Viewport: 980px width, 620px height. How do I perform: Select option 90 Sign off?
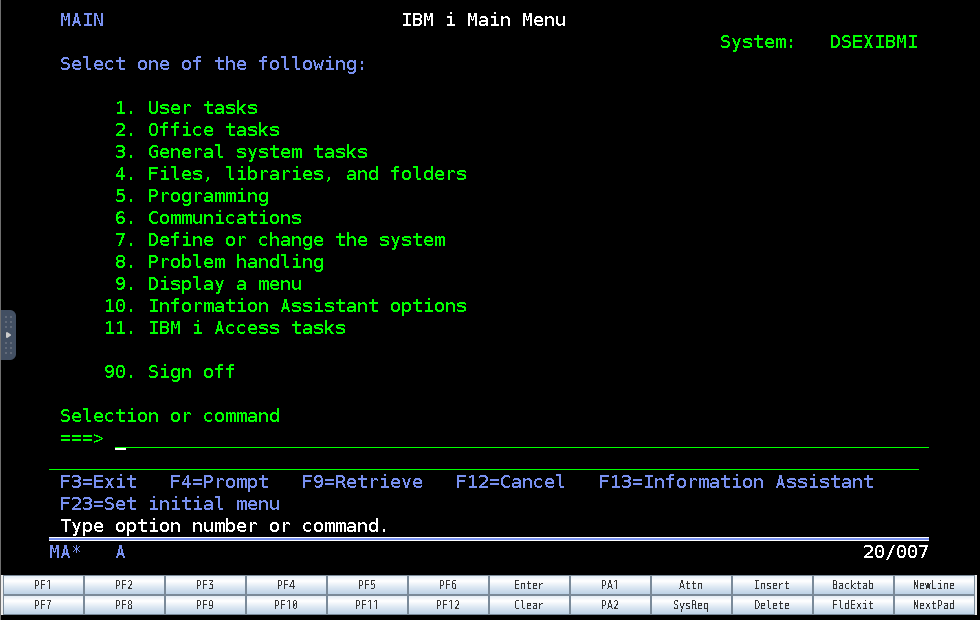pos(169,372)
